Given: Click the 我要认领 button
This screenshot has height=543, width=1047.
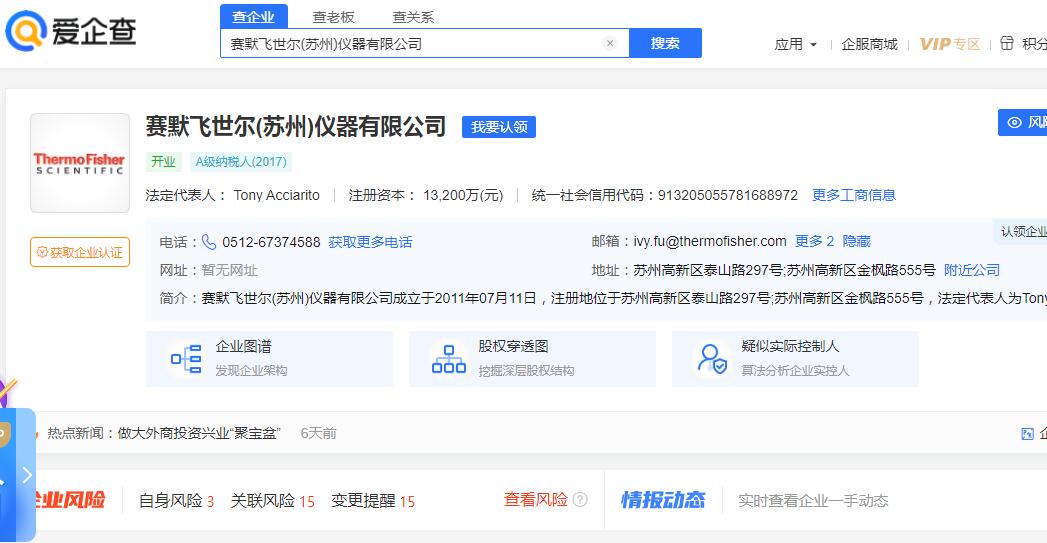Looking at the screenshot, I should (499, 127).
